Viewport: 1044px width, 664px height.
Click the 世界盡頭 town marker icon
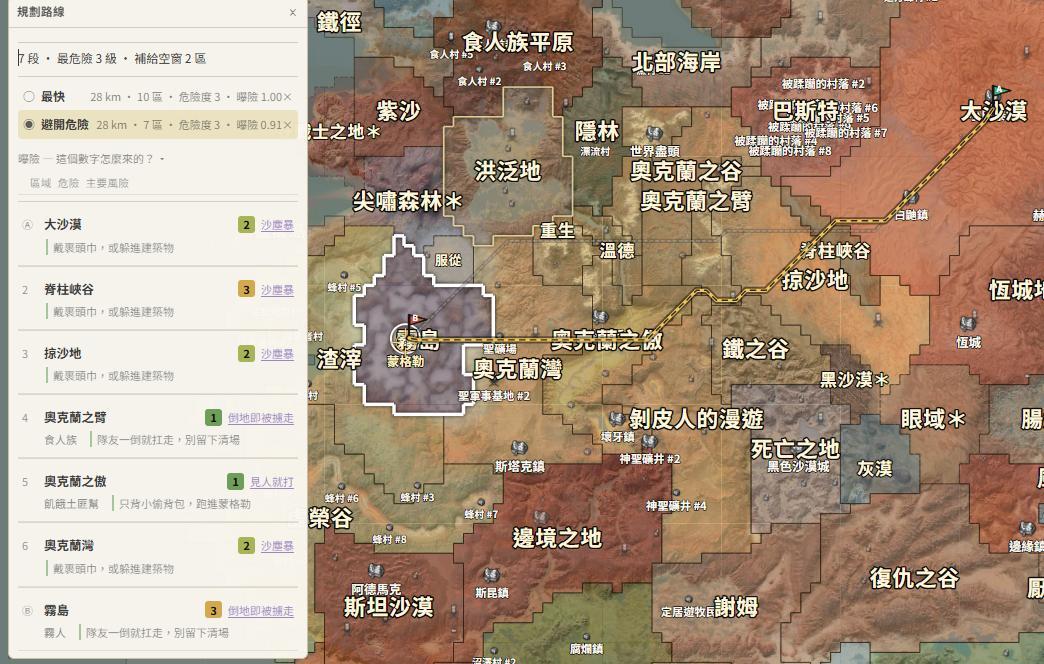click(654, 135)
